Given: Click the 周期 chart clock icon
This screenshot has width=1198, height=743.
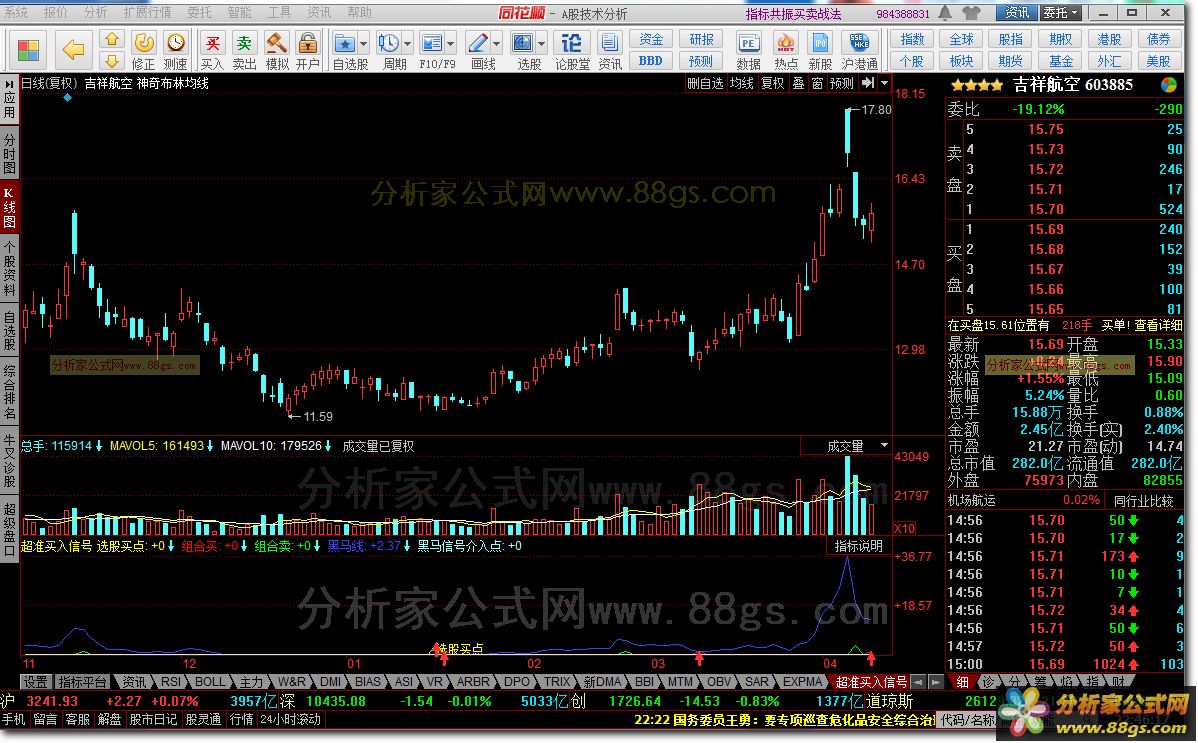Looking at the screenshot, I should [x=388, y=43].
